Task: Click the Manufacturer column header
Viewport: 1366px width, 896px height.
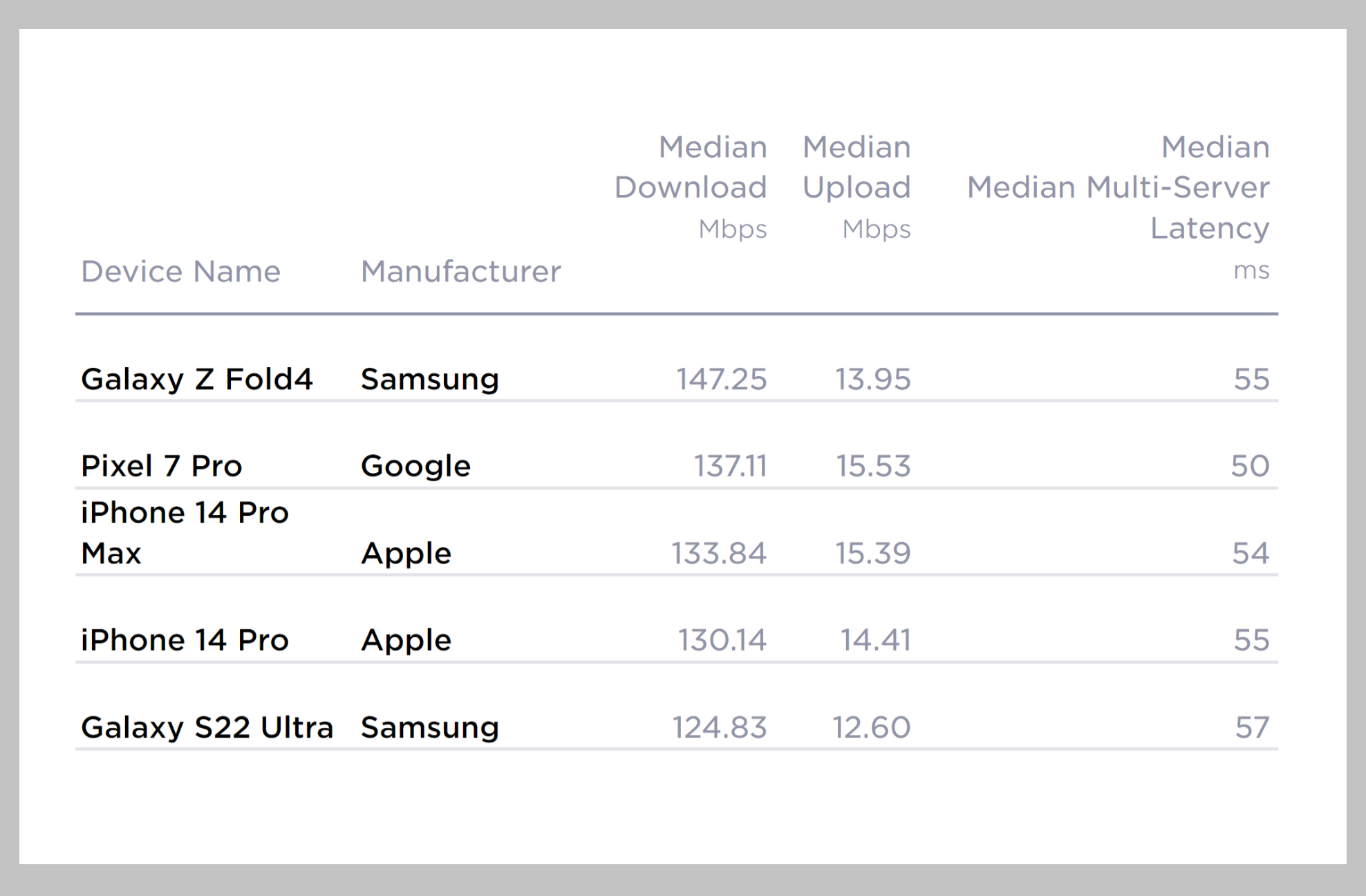Action: coord(461,272)
